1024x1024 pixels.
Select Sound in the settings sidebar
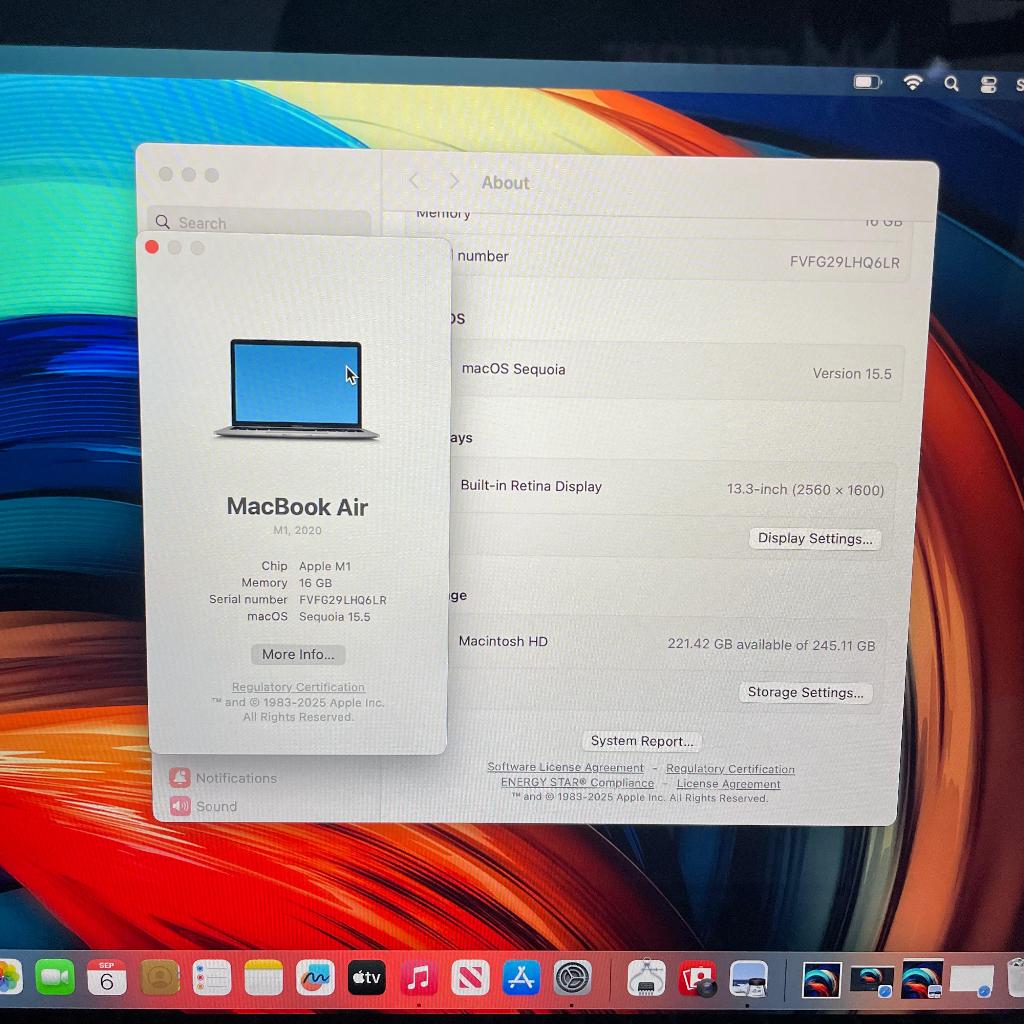point(216,806)
